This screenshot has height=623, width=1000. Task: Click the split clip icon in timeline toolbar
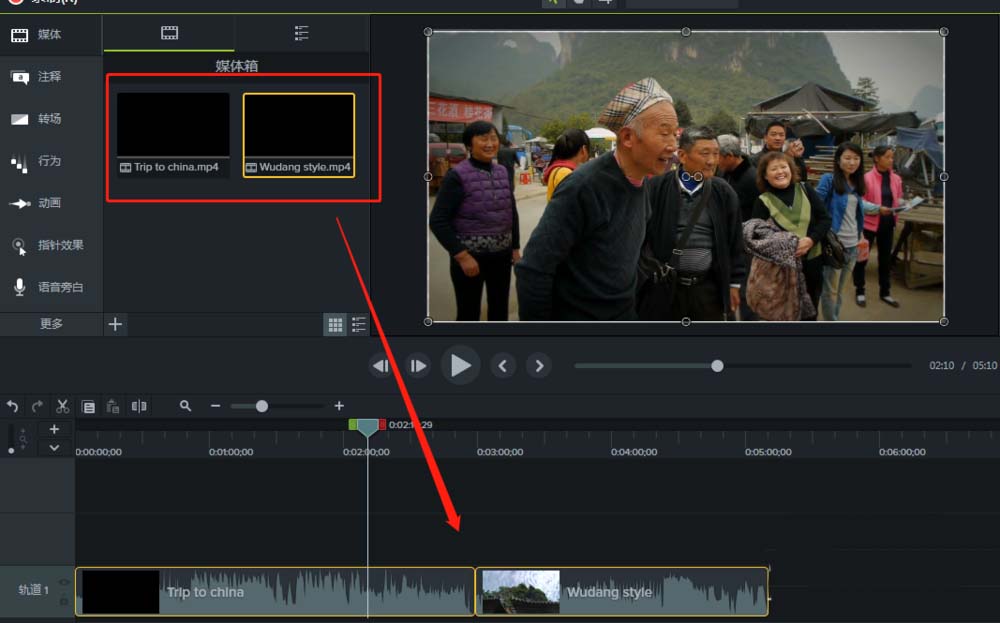coord(139,406)
